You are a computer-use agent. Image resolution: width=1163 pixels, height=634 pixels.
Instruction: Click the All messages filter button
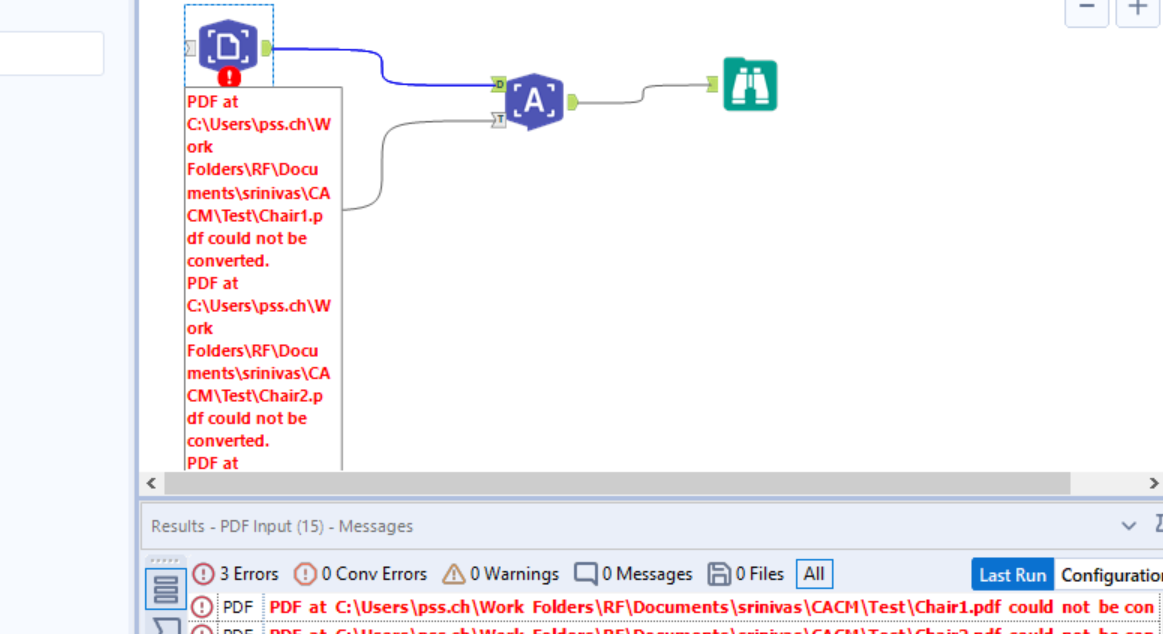813,574
